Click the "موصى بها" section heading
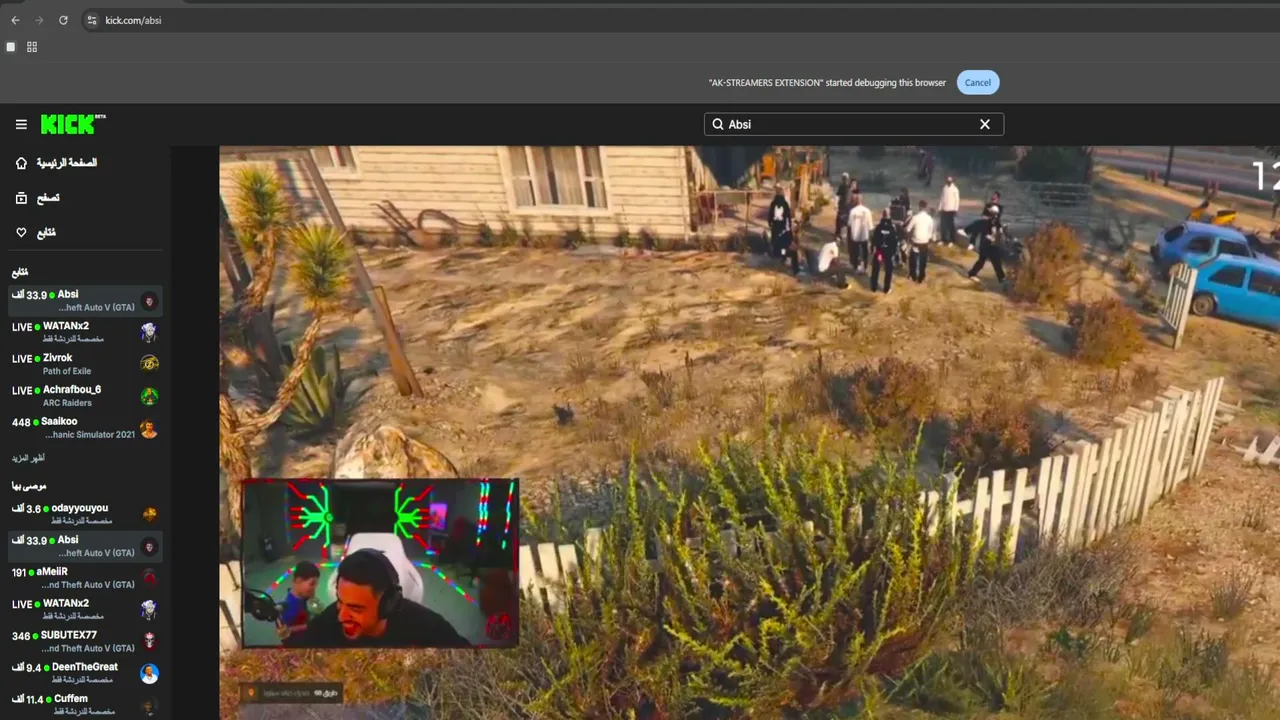Image resolution: width=1280 pixels, height=720 pixels. pyautogui.click(x=29, y=486)
